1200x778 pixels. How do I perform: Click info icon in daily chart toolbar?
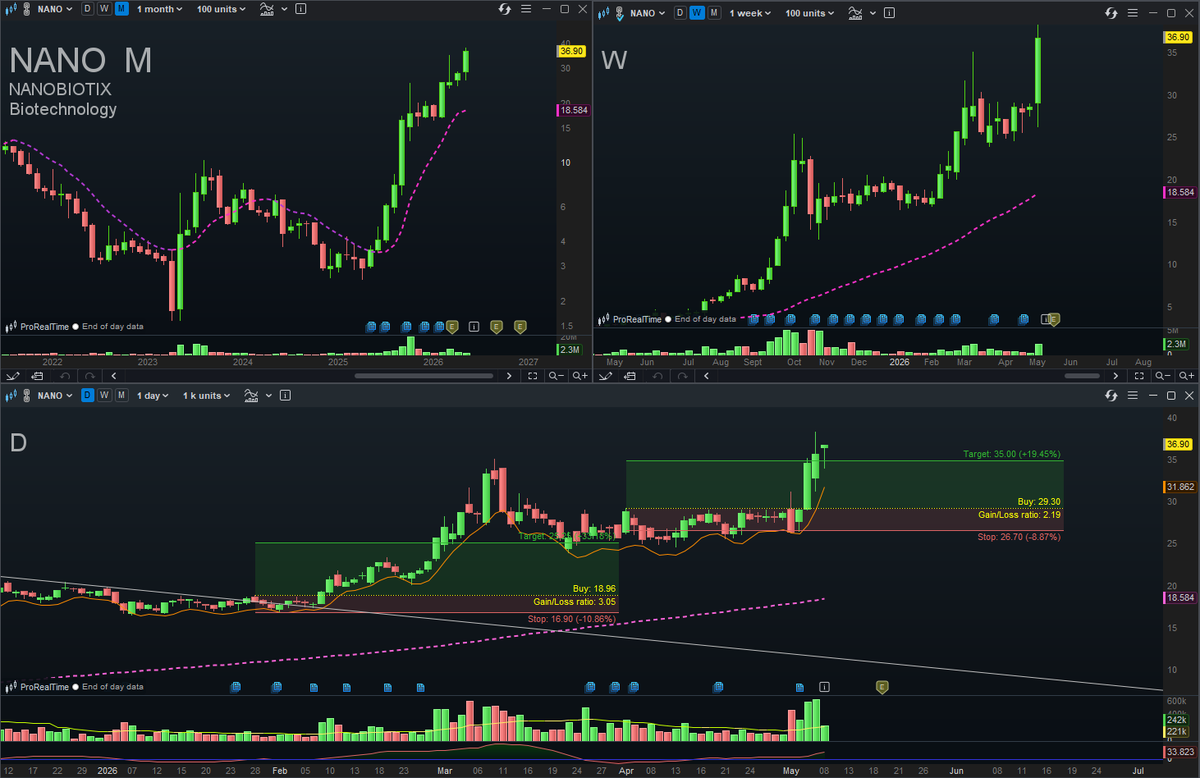point(286,396)
